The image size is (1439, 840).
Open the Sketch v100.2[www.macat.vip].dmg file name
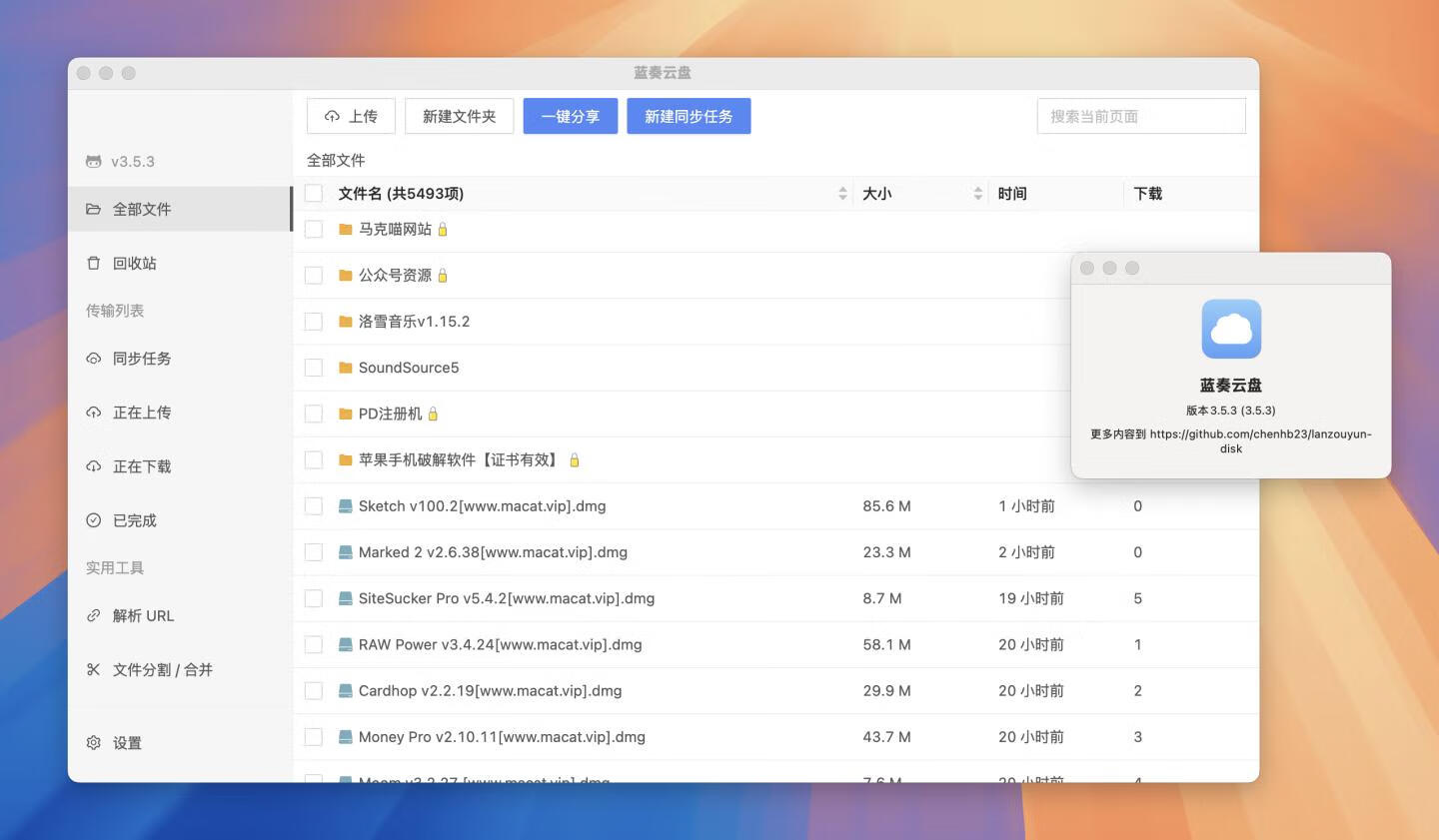coord(483,506)
